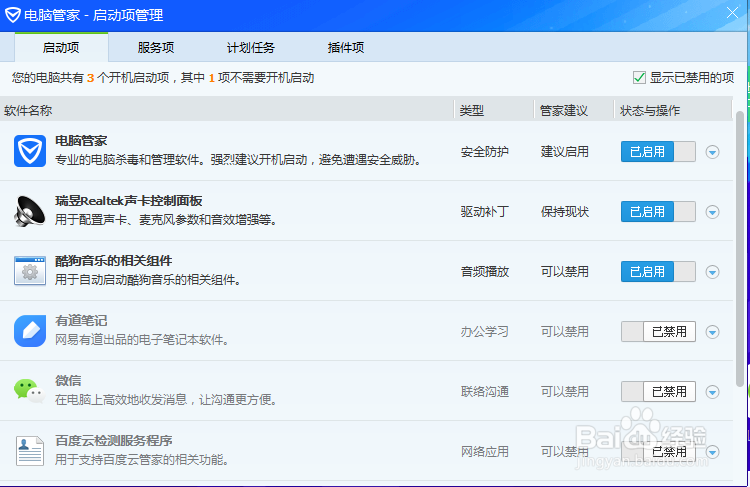Click 可以禁用 suggestion in 微信 row

(565, 392)
